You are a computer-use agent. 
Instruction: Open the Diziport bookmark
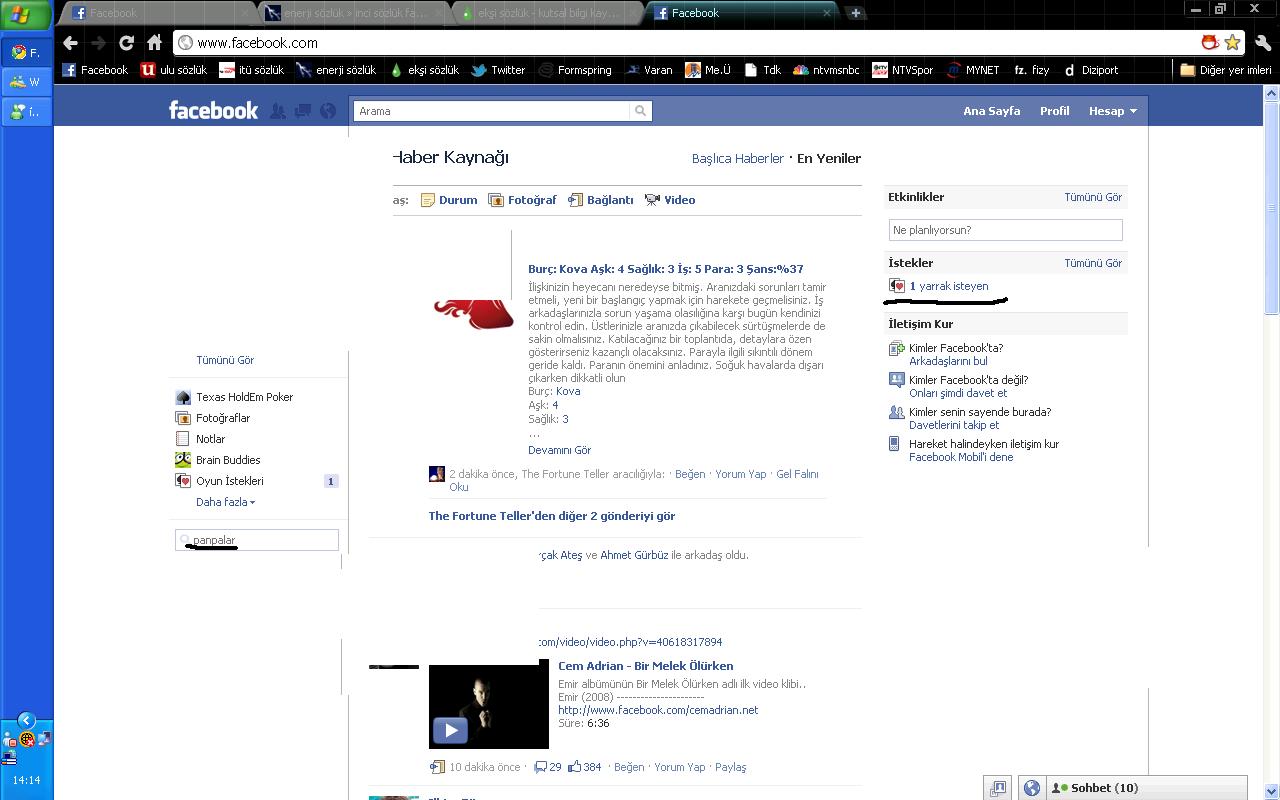(x=1090, y=70)
